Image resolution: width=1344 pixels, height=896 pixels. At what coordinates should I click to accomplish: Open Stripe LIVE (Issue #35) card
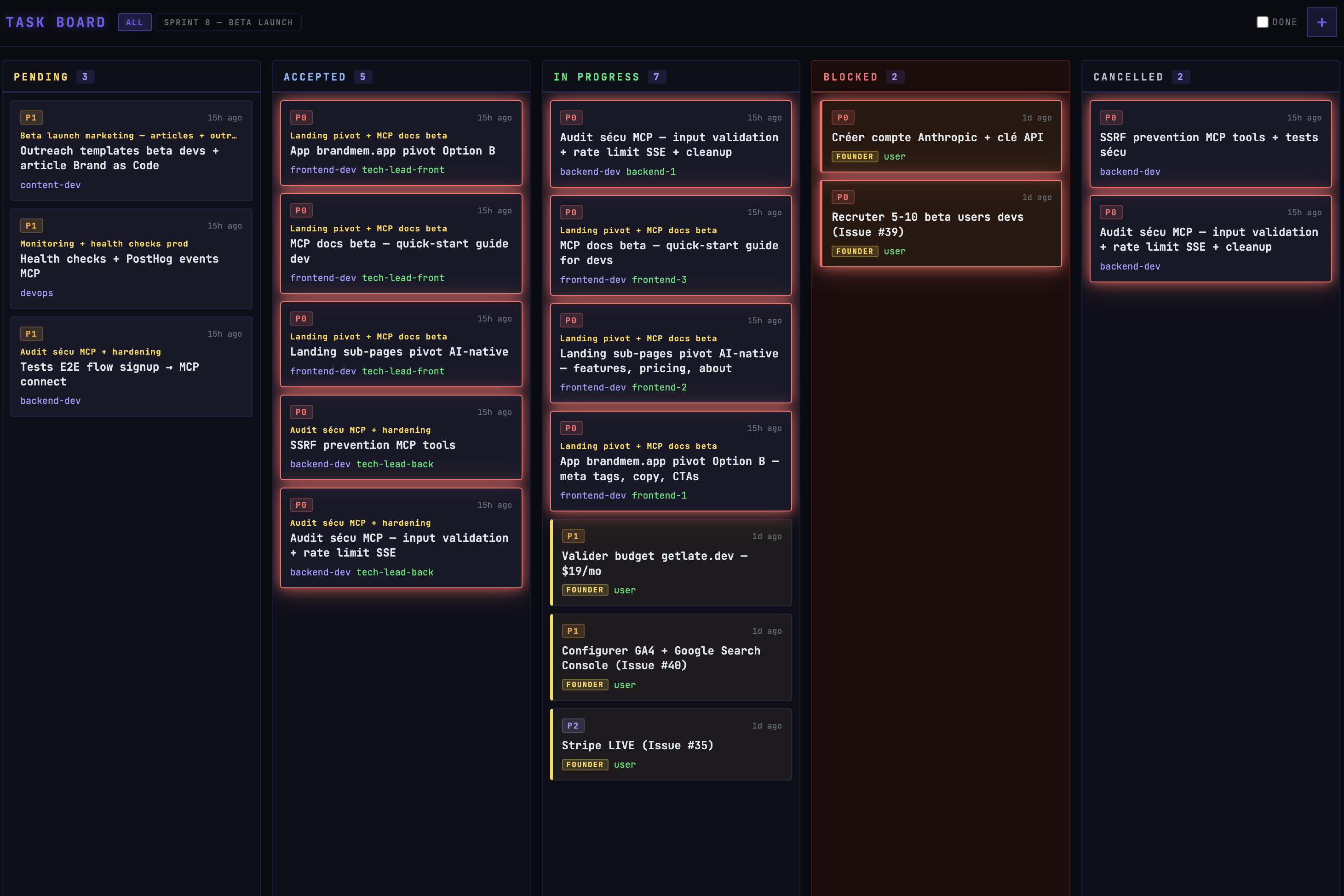(670, 745)
